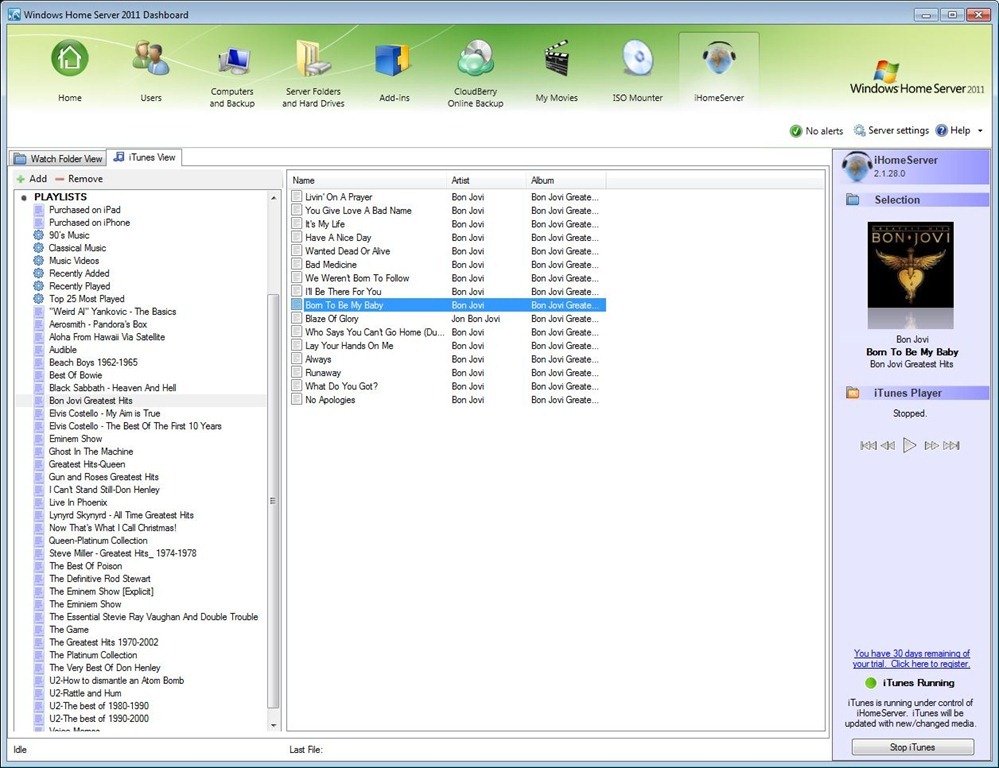This screenshot has width=999, height=768.
Task: Collapse the PLAYLISTS tree node
Action: pyautogui.click(x=24, y=198)
